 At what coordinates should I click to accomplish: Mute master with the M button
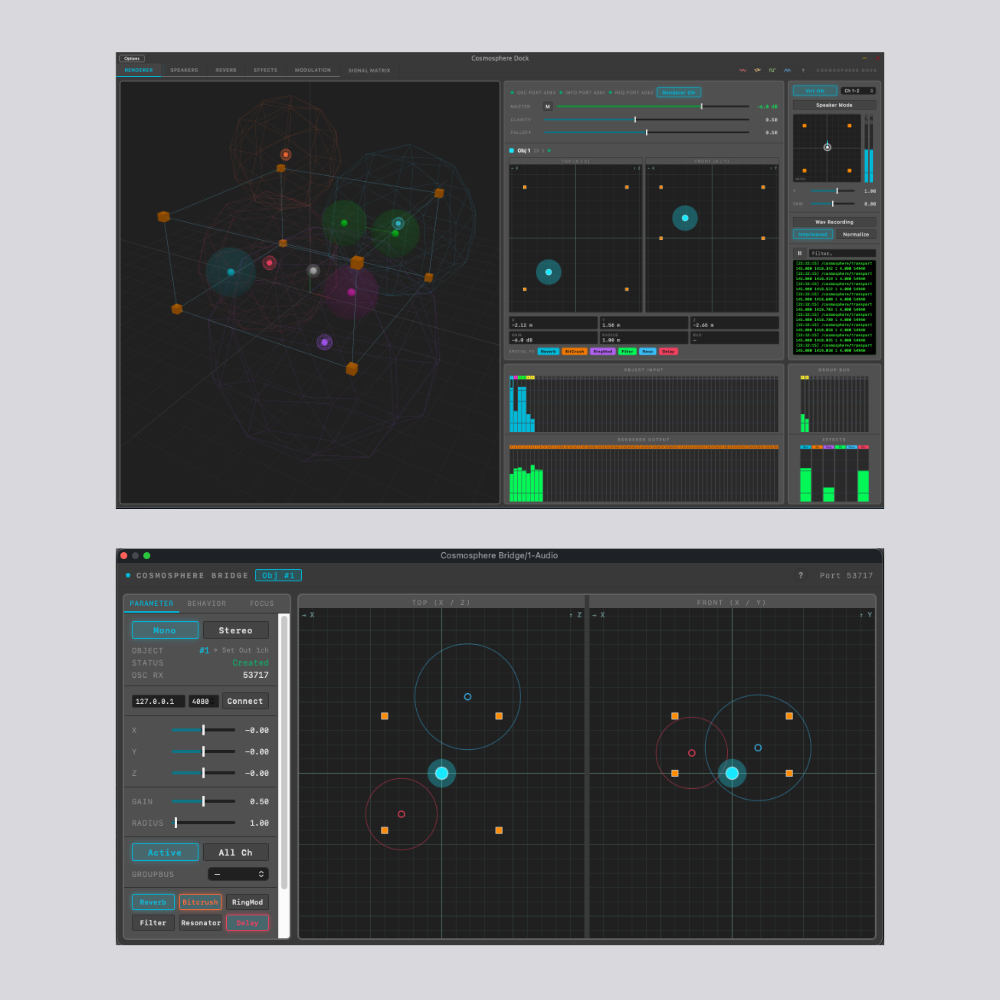(547, 107)
